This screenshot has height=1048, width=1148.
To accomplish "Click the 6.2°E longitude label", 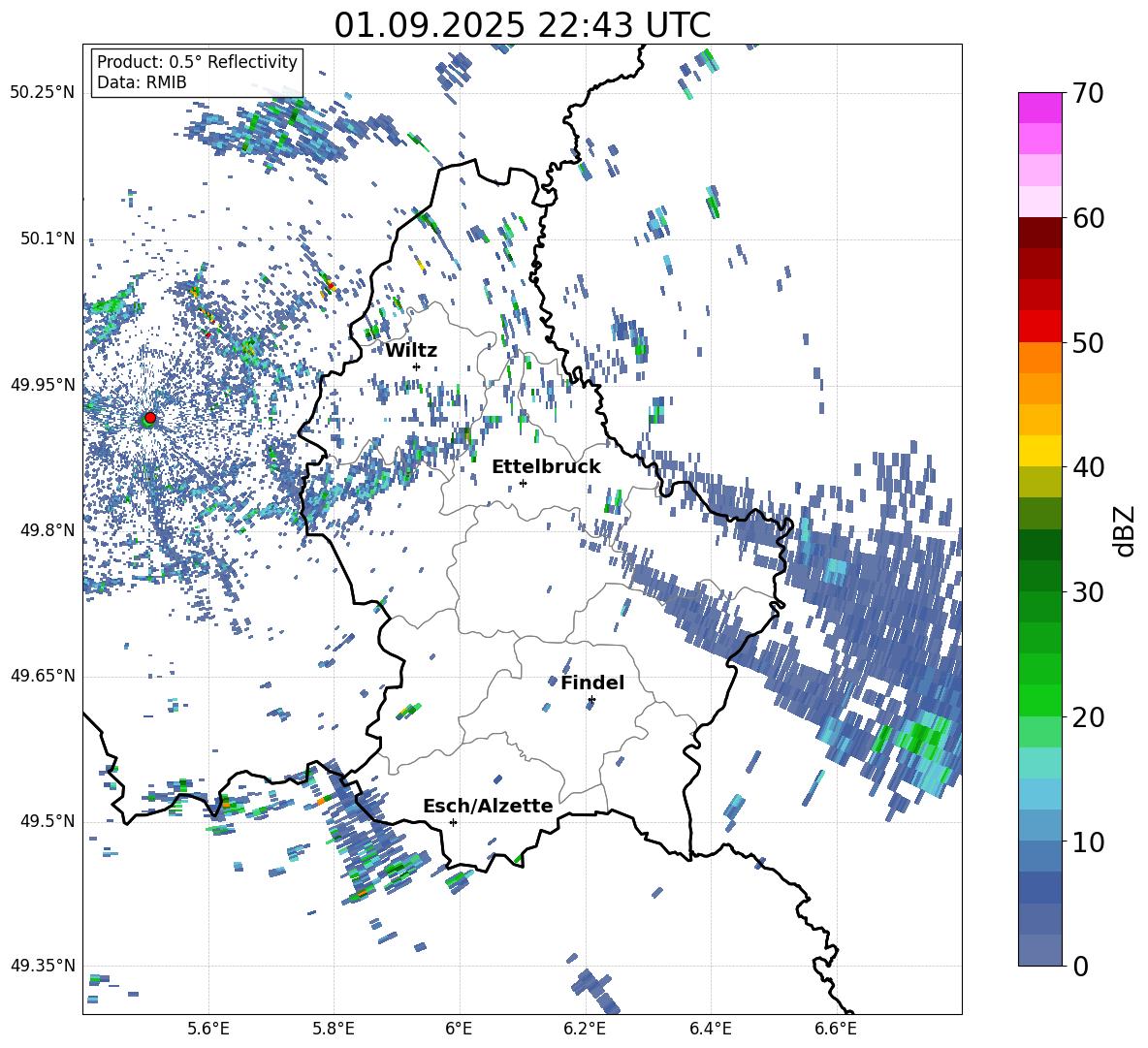I will pyautogui.click(x=585, y=1029).
